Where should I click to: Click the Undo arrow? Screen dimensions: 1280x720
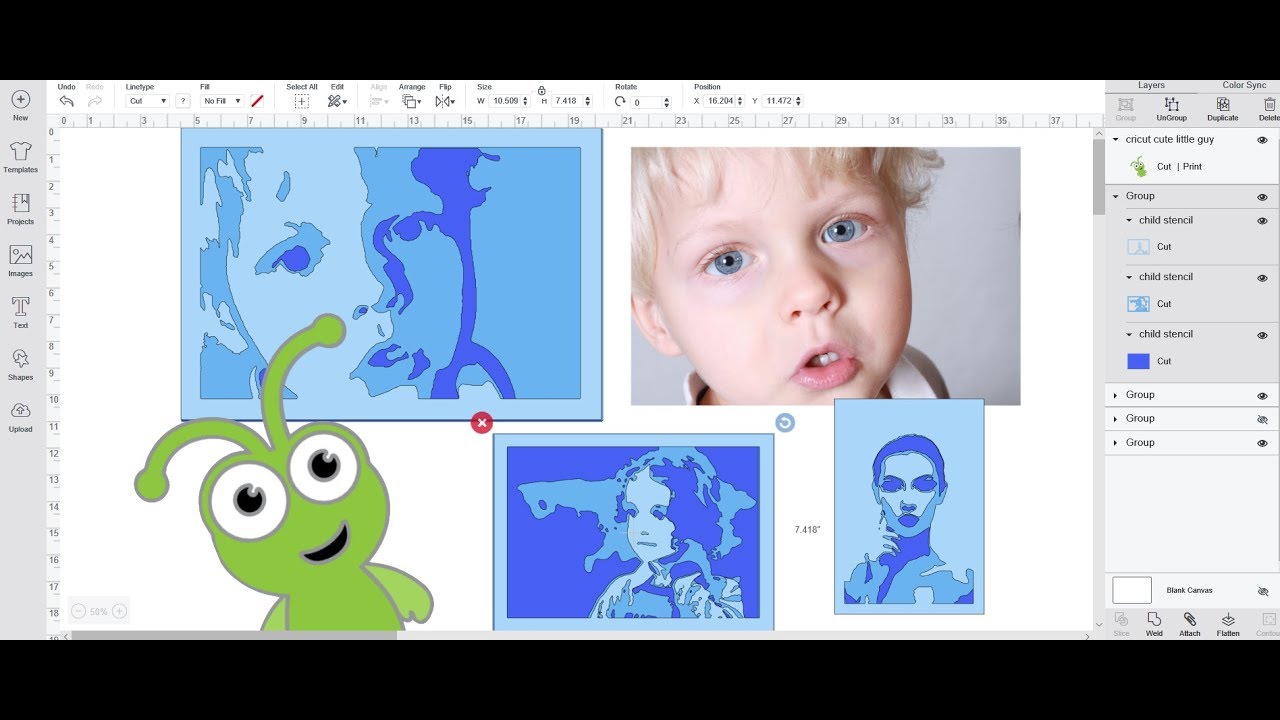pyautogui.click(x=66, y=101)
